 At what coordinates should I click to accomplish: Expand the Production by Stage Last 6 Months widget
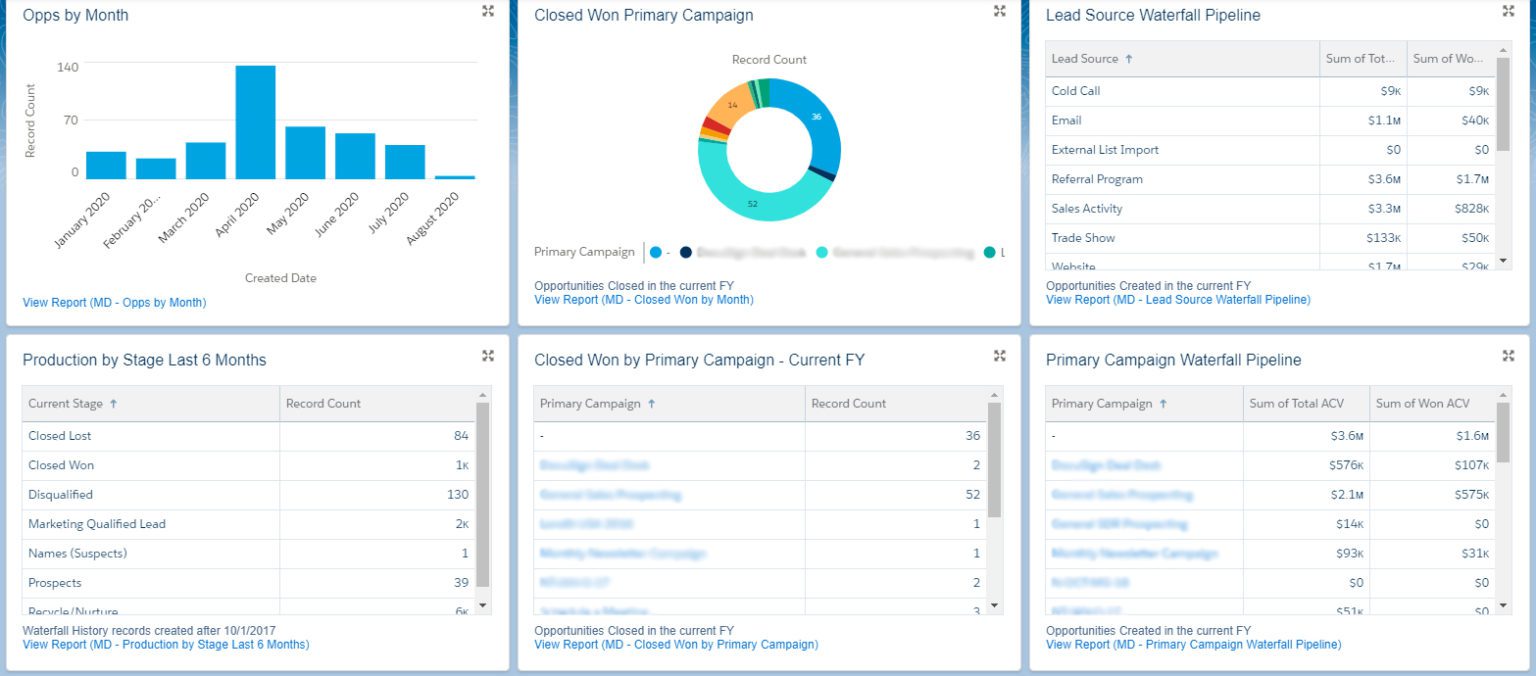tap(487, 355)
